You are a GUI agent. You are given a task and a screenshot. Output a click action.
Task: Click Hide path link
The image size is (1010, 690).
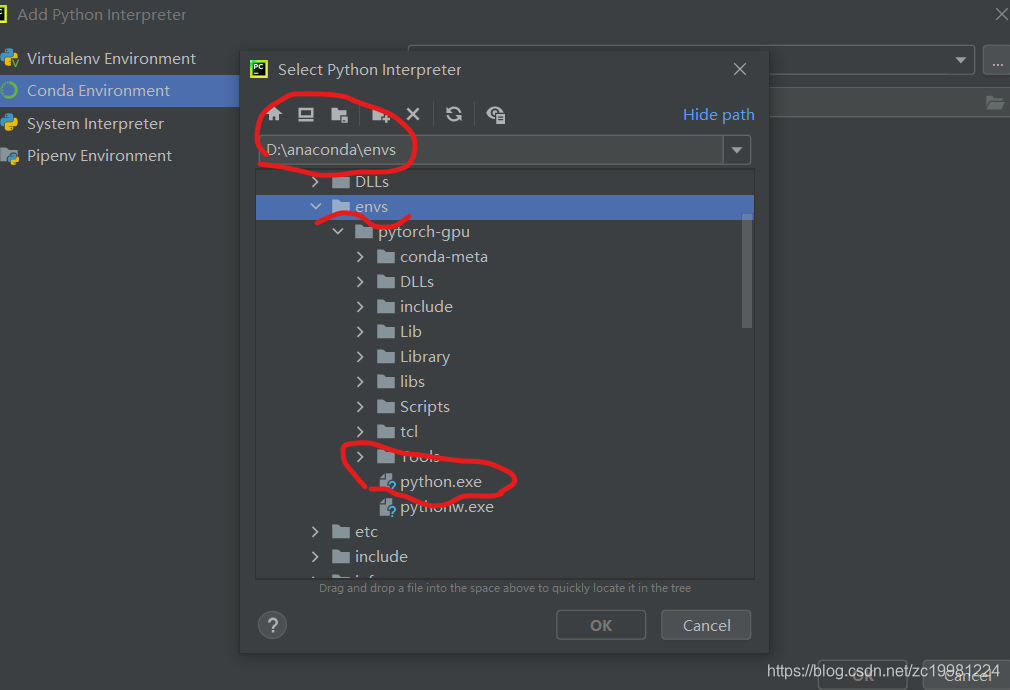pos(718,115)
